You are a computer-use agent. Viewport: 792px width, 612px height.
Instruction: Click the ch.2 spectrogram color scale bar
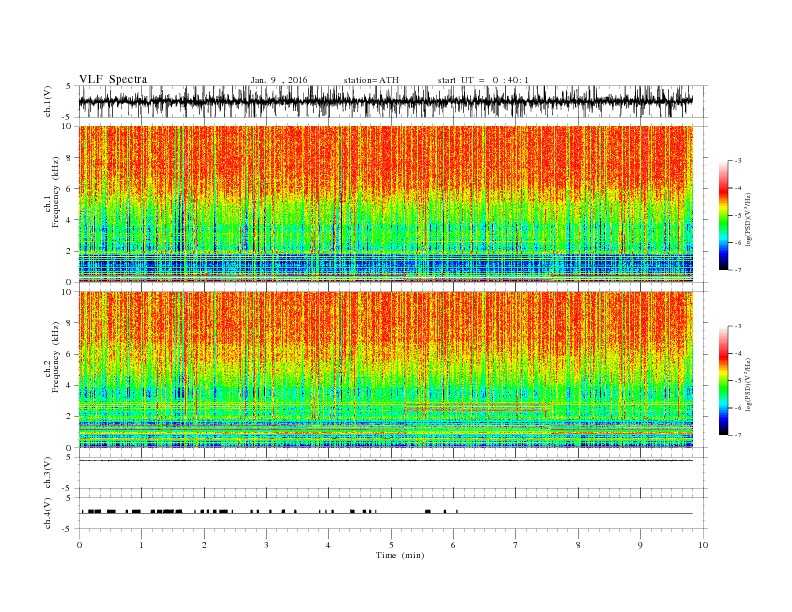tap(723, 380)
